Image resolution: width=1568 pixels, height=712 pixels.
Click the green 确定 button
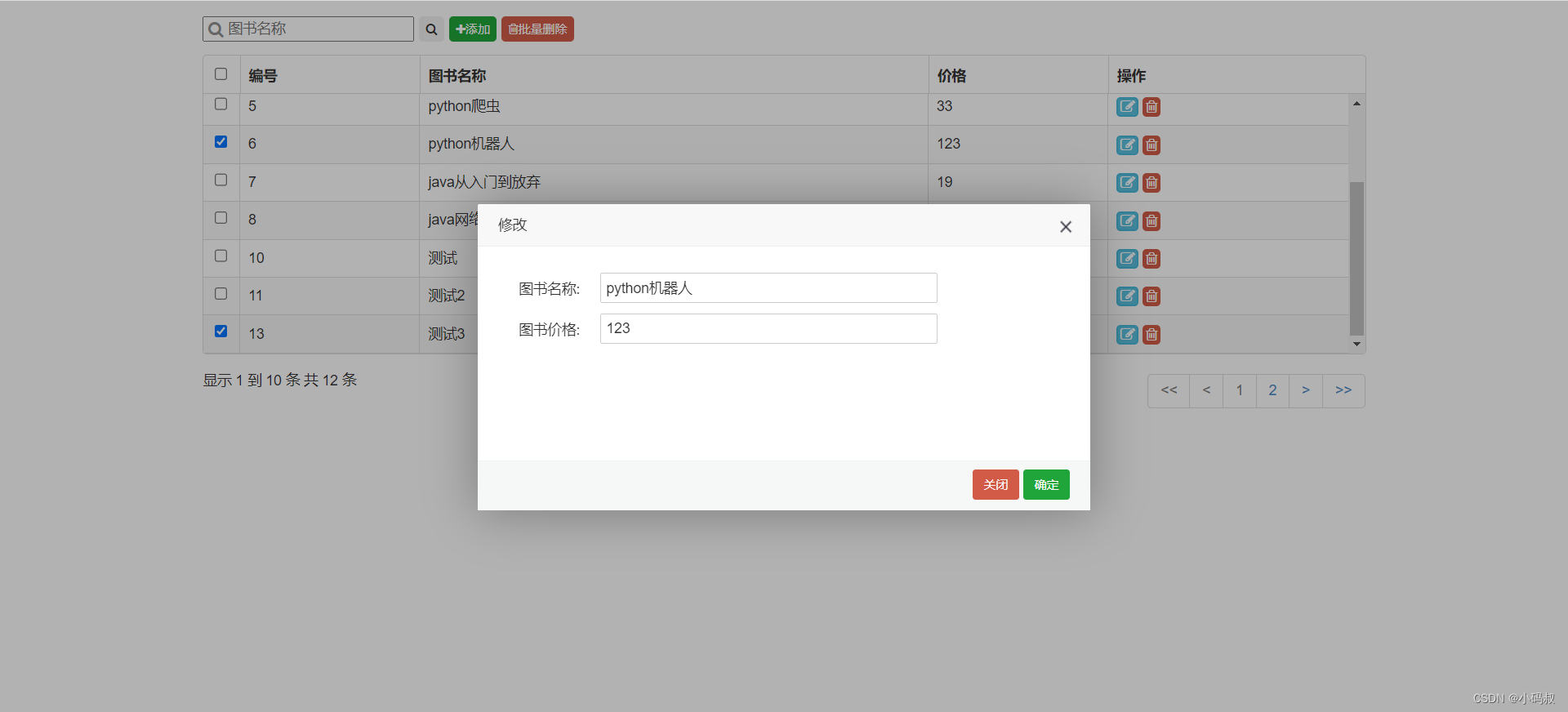pos(1046,485)
